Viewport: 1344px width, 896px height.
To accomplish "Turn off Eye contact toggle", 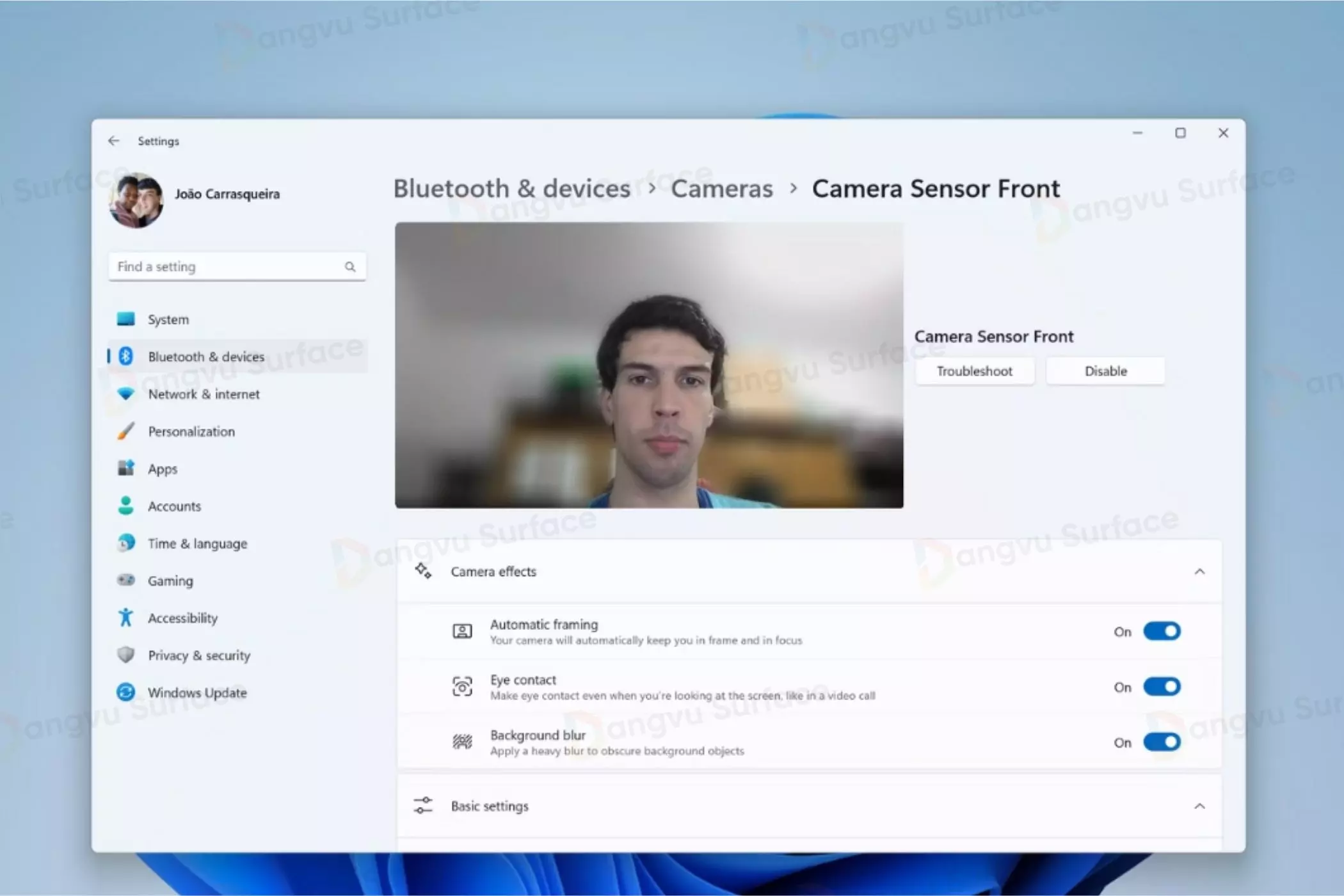I will [x=1162, y=687].
